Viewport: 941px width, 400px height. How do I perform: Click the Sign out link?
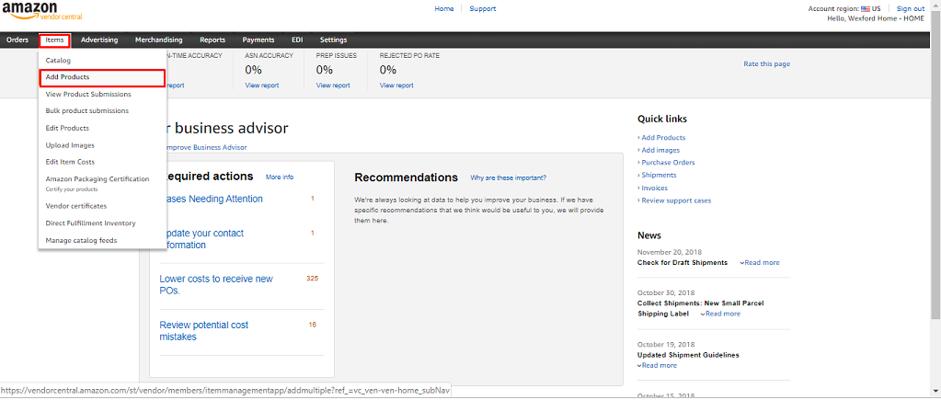click(x=910, y=9)
